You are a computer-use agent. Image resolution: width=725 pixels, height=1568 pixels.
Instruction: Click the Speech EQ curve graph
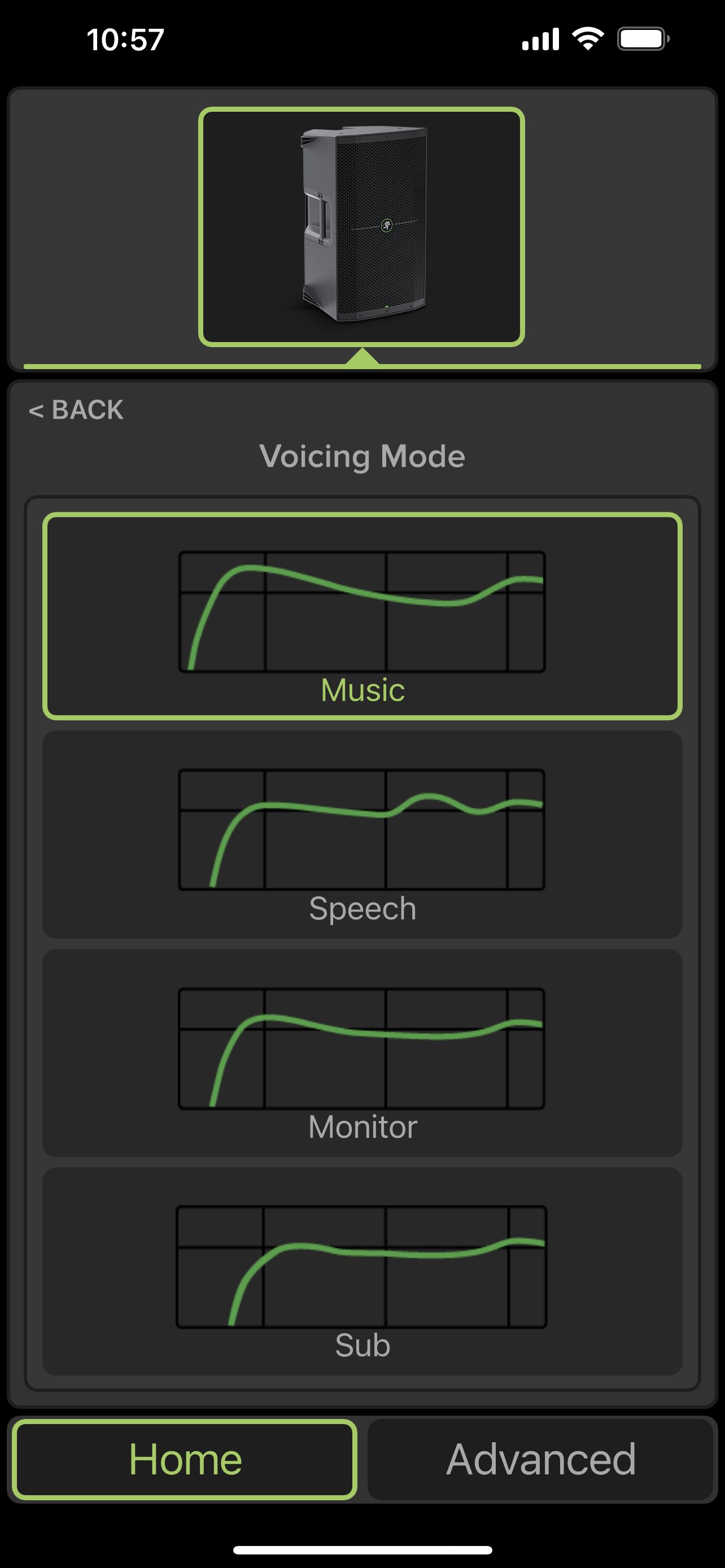pyautogui.click(x=361, y=830)
